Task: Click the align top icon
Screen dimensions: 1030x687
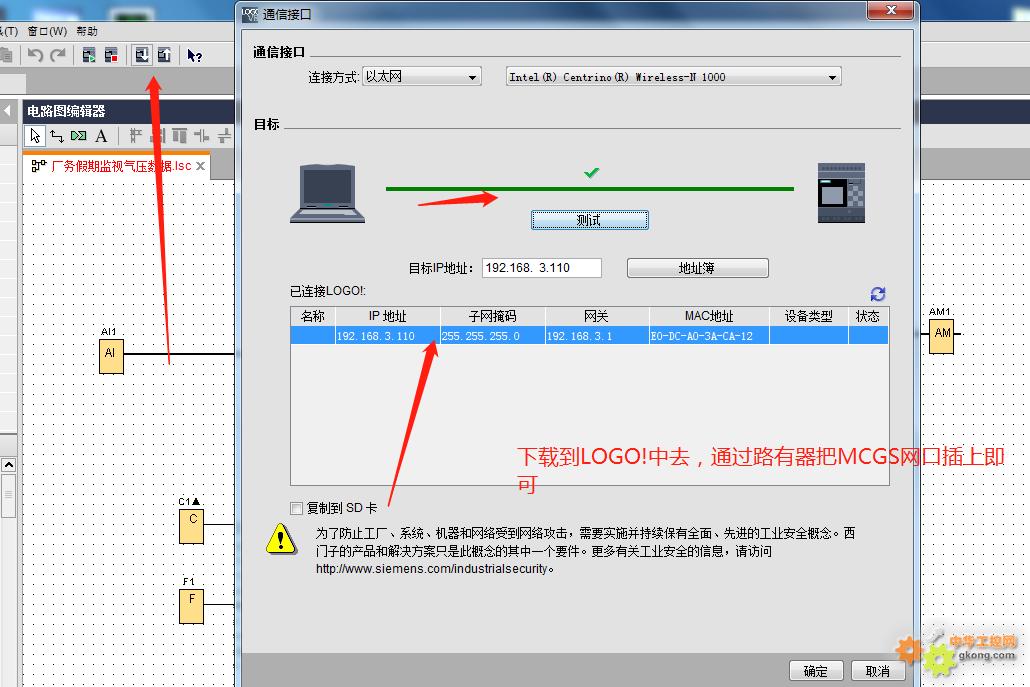Action: [179, 136]
